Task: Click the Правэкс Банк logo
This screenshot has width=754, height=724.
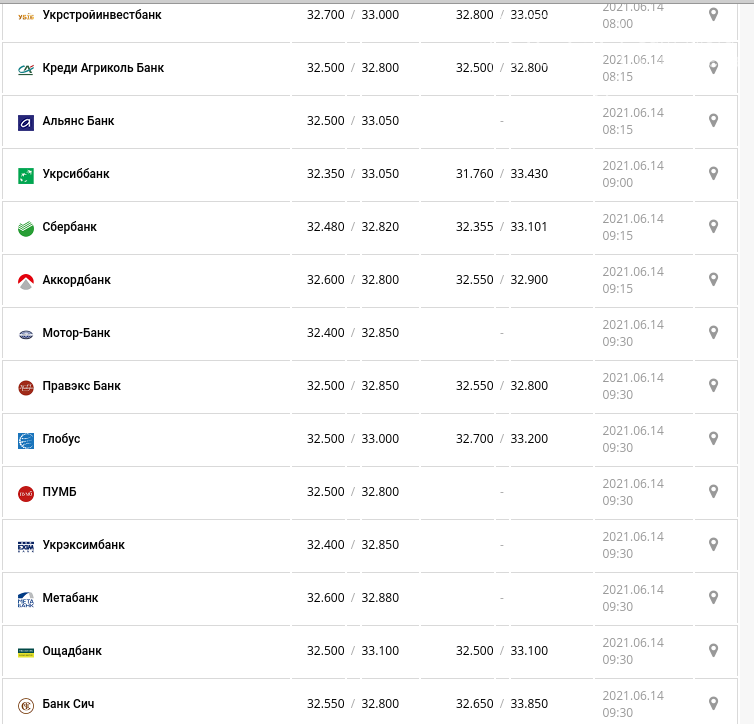Action: pos(26,387)
